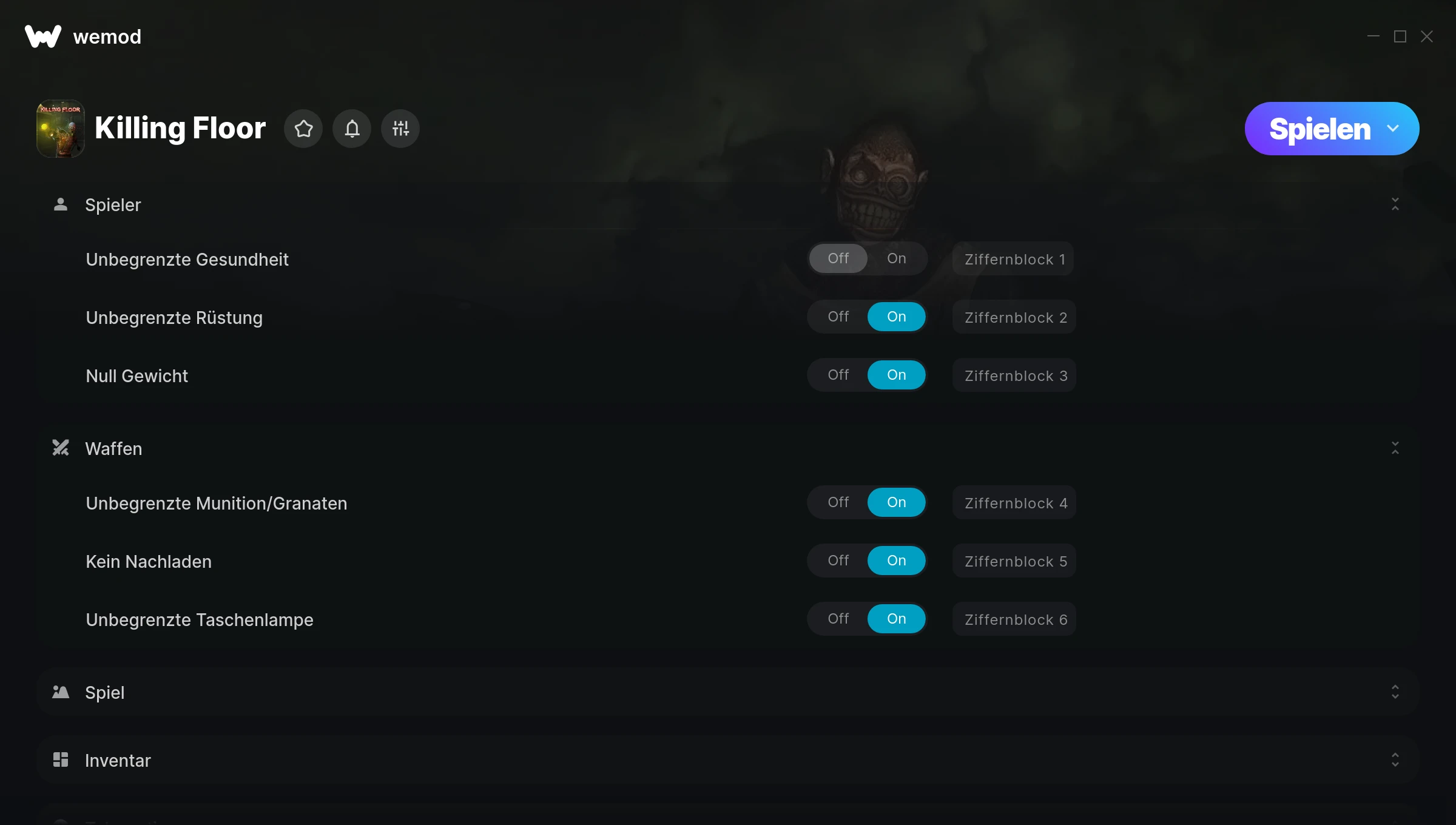Switch Unbegrenzte Rüstung to Off

[838, 317]
